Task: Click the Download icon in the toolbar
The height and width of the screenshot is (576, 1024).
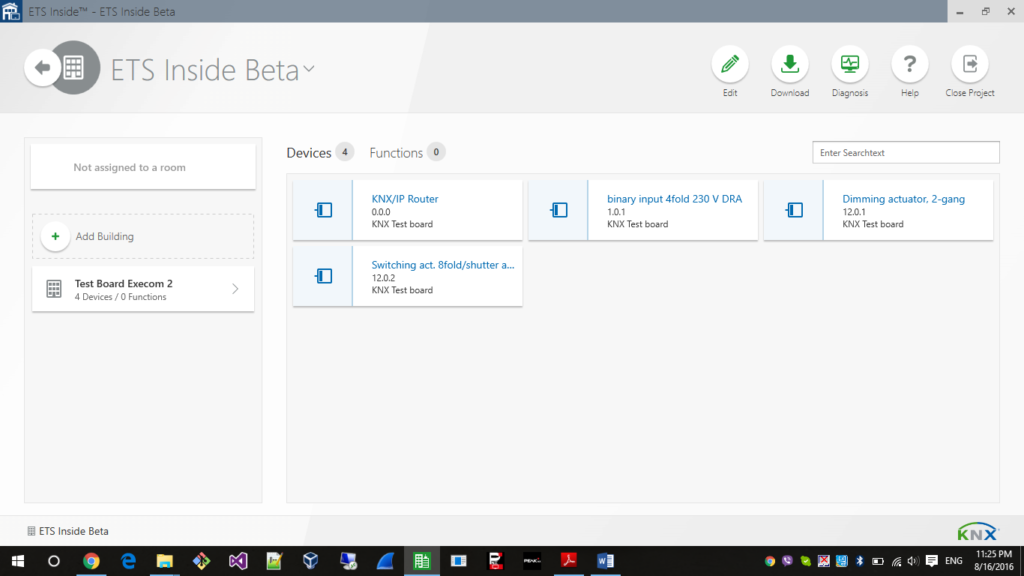Action: point(790,64)
